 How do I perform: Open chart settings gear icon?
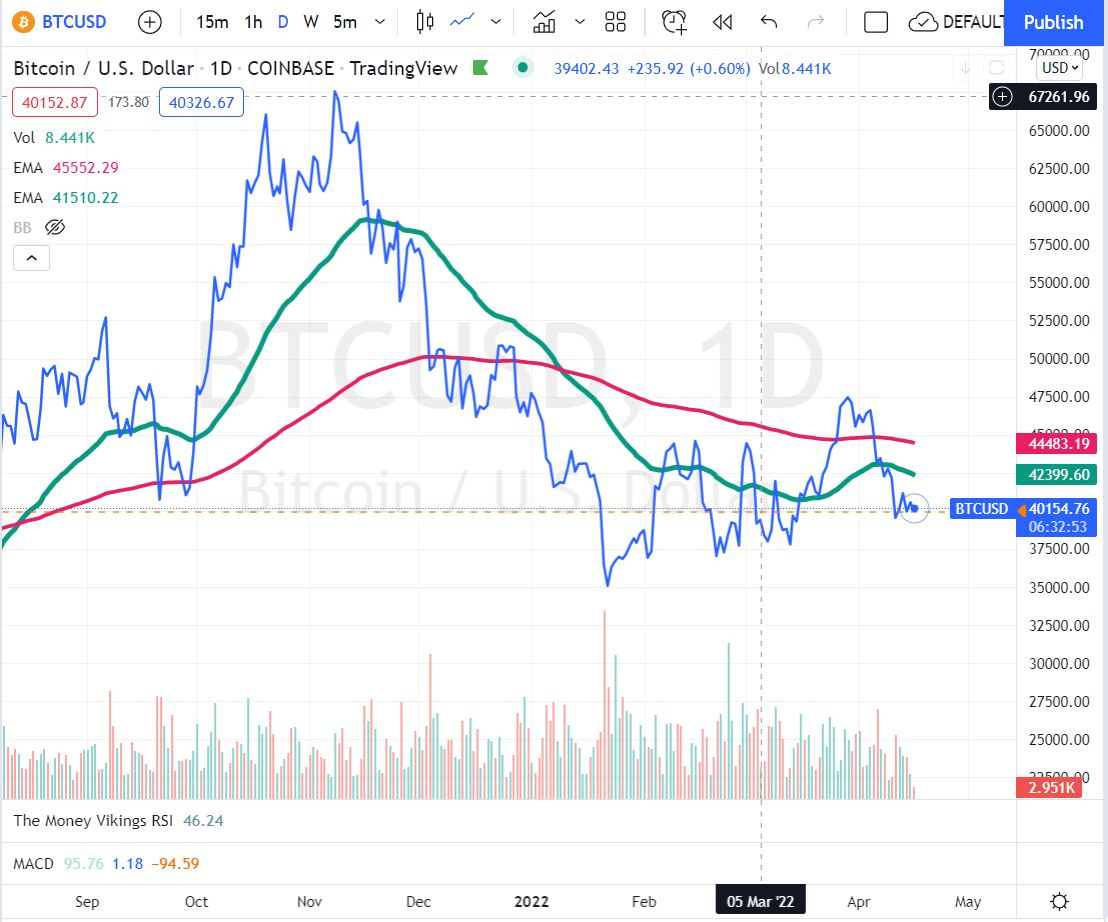tap(1059, 902)
